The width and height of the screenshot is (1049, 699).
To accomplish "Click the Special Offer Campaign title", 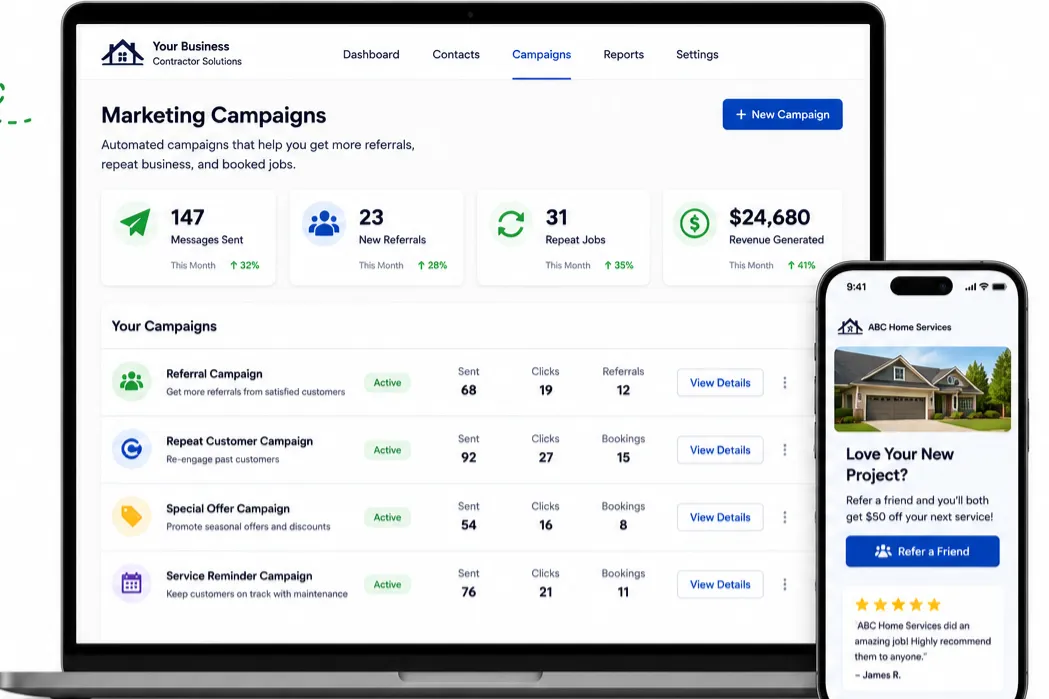I will 228,508.
